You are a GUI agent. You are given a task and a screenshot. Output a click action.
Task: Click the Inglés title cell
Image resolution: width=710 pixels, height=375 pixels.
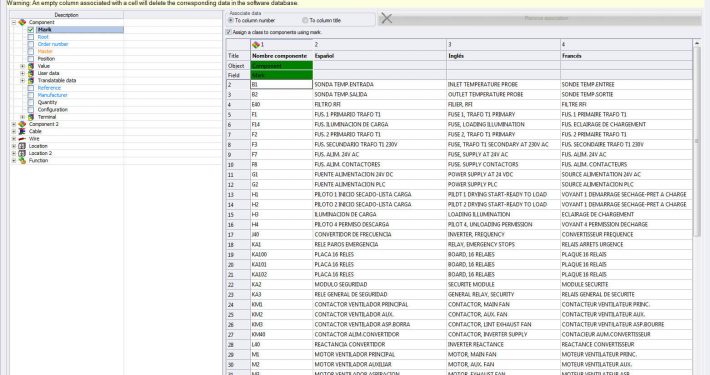pos(503,56)
